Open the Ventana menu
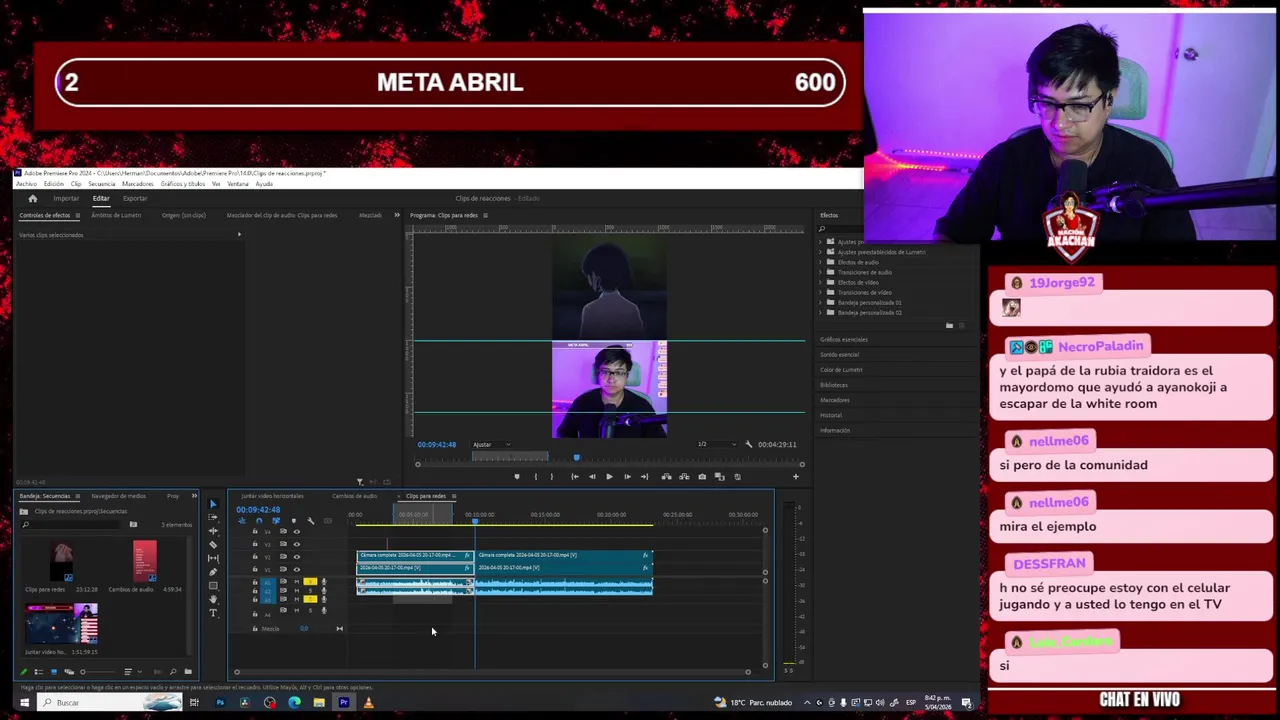The image size is (1280, 720). tap(238, 184)
